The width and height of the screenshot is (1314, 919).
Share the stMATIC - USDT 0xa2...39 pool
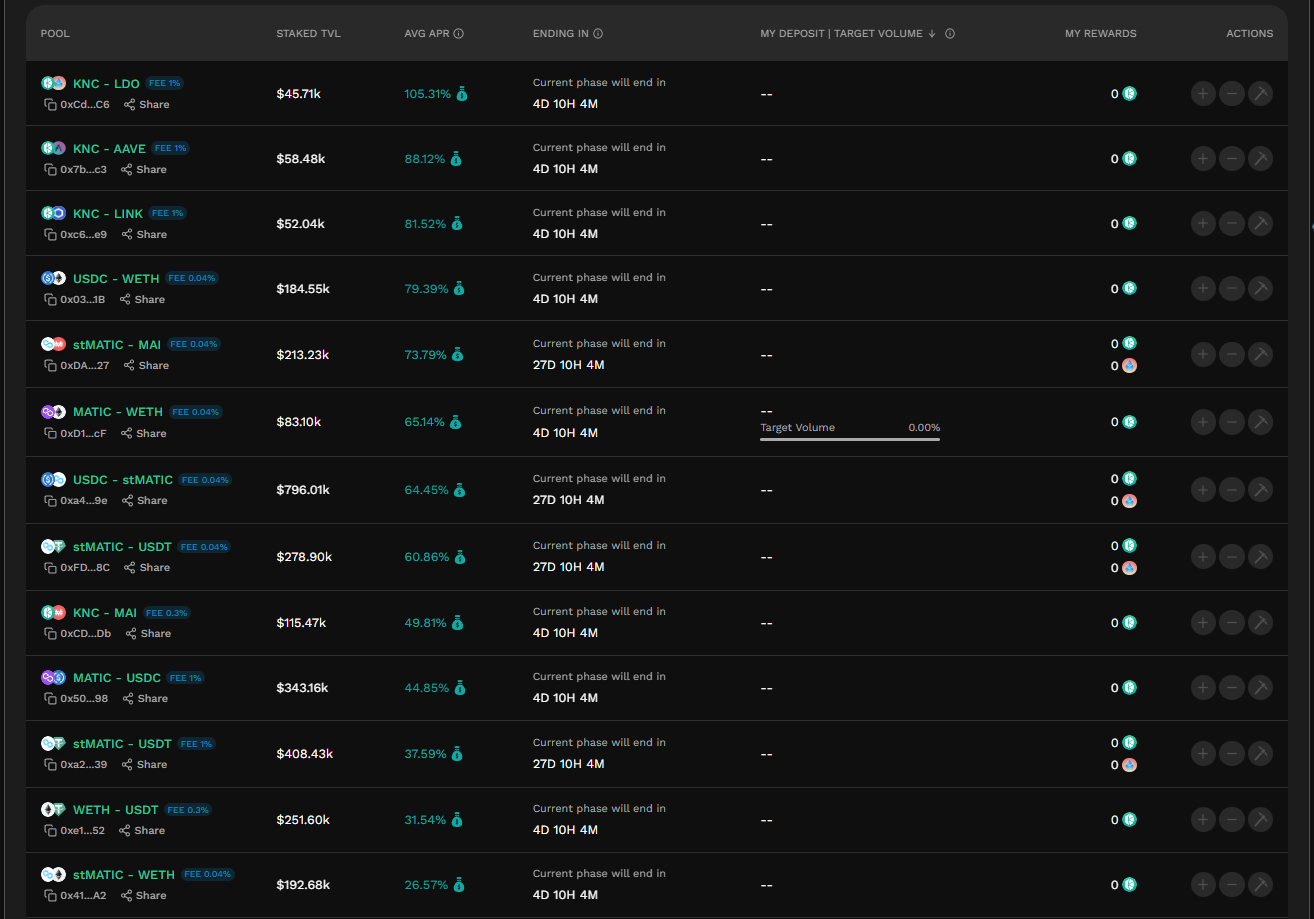(144, 765)
